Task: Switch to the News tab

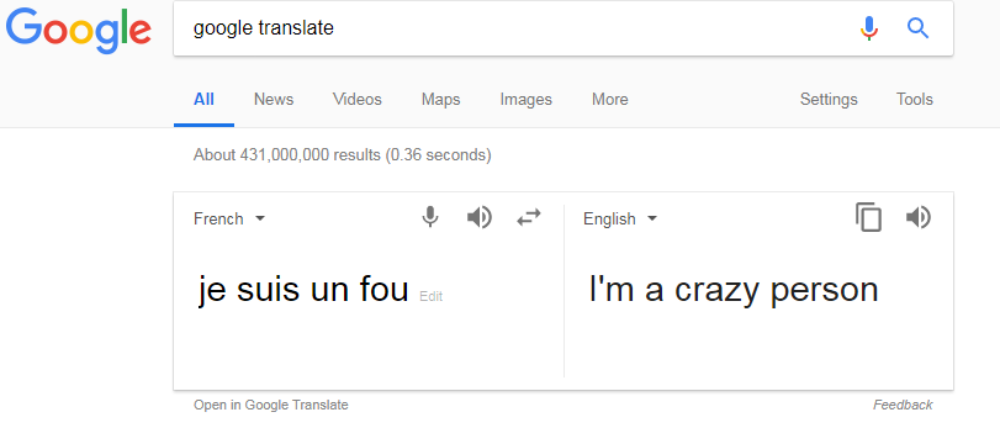Action: 273,99
